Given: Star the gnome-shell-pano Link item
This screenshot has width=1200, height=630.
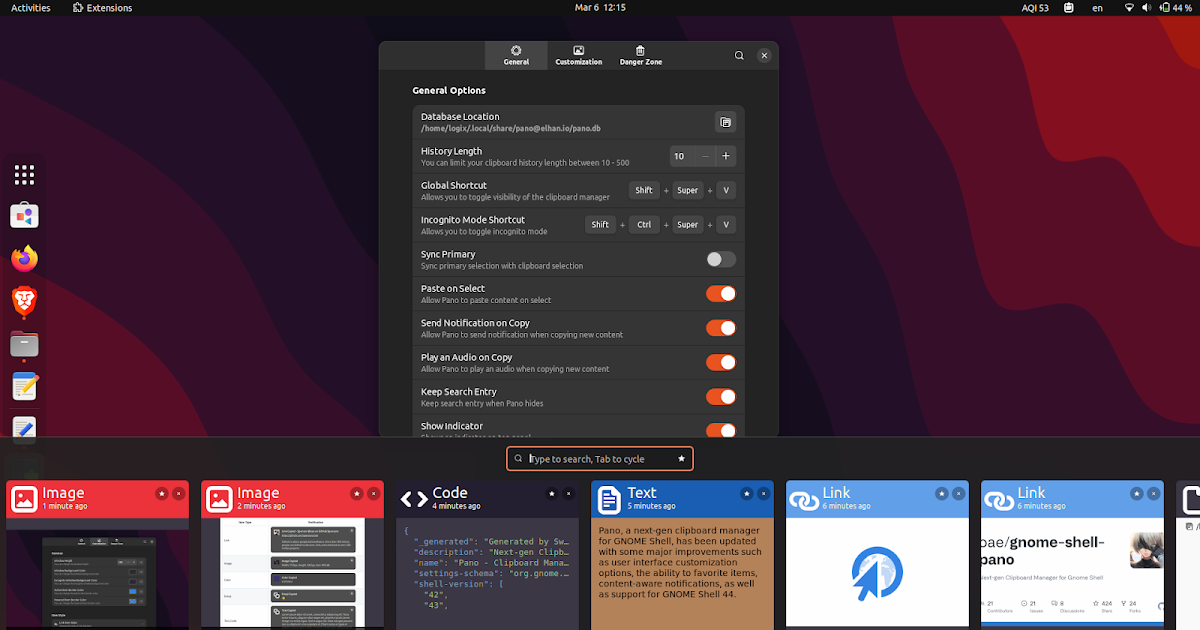Looking at the screenshot, I should (x=1136, y=493).
